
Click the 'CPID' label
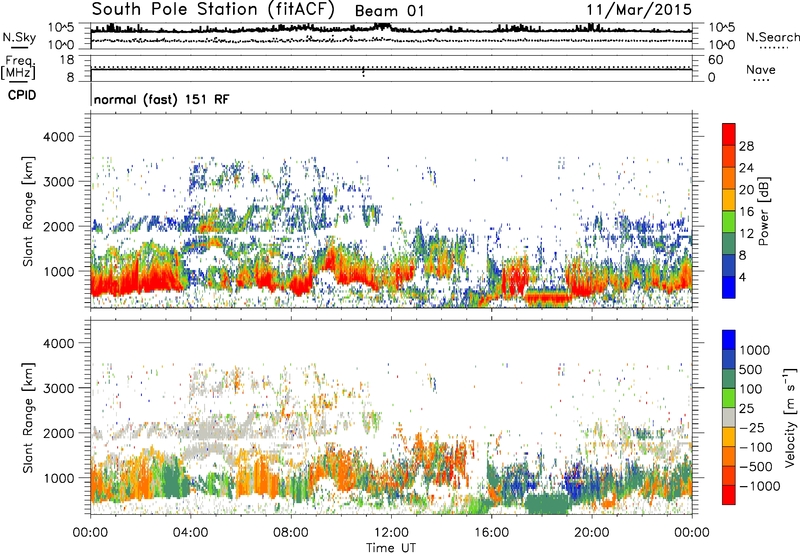click(x=22, y=95)
